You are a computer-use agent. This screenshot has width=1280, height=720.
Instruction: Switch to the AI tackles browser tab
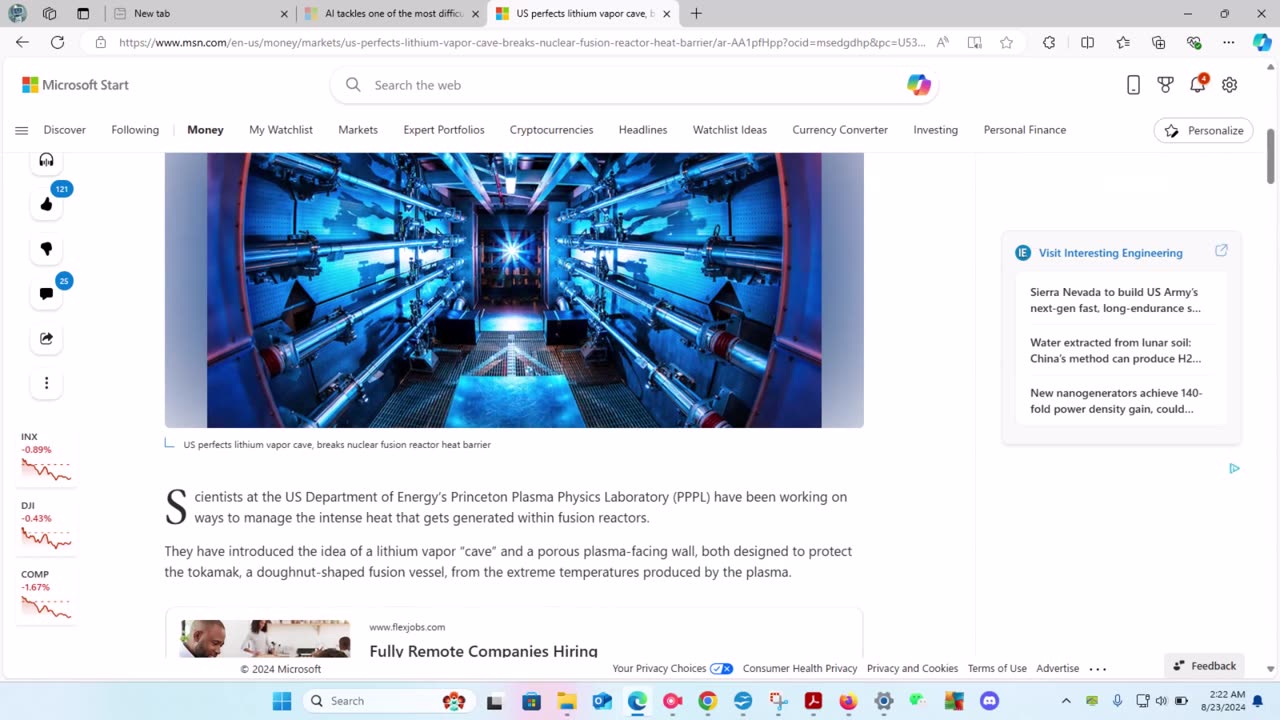pyautogui.click(x=393, y=14)
